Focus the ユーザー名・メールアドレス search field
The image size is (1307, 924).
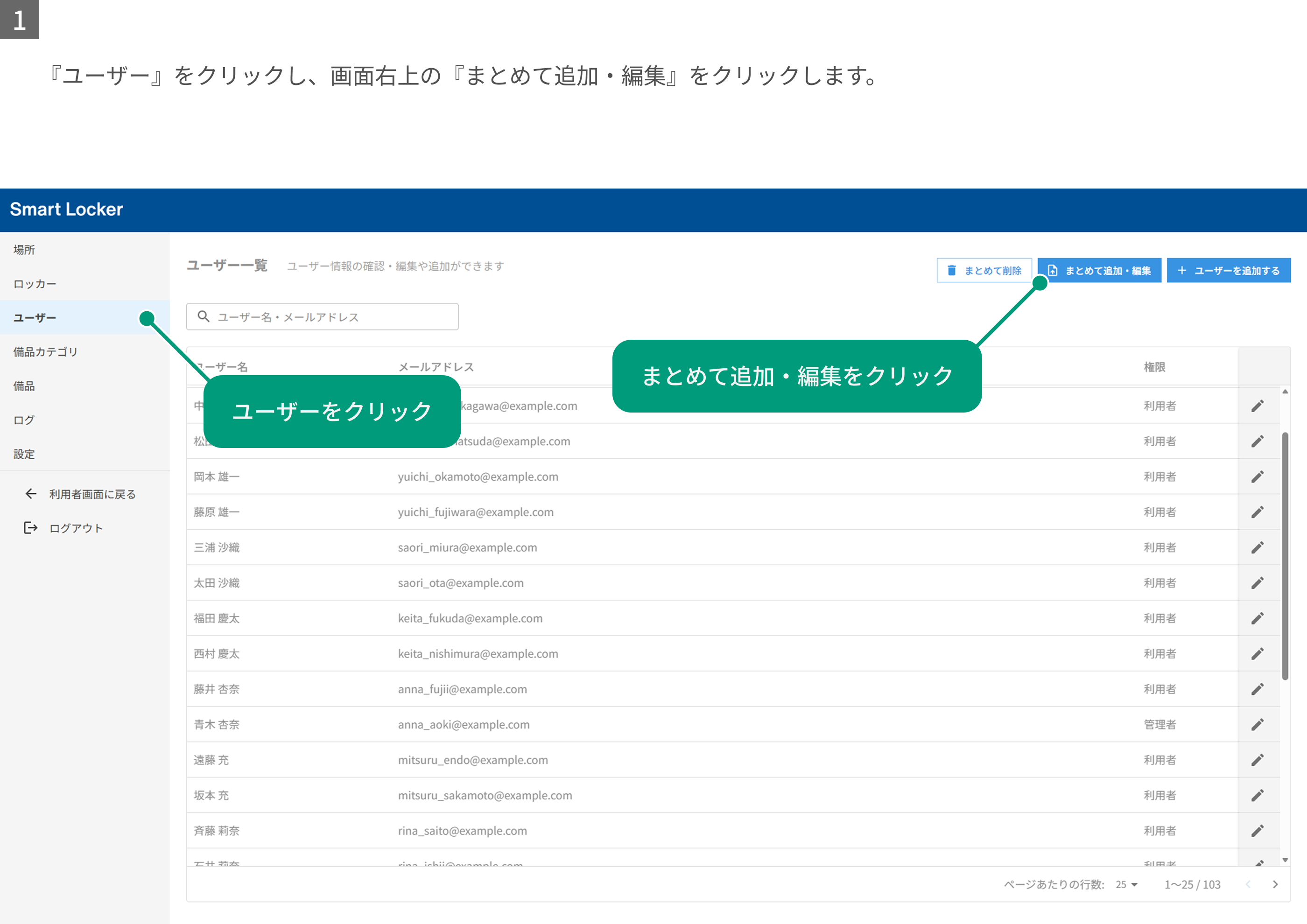click(322, 316)
